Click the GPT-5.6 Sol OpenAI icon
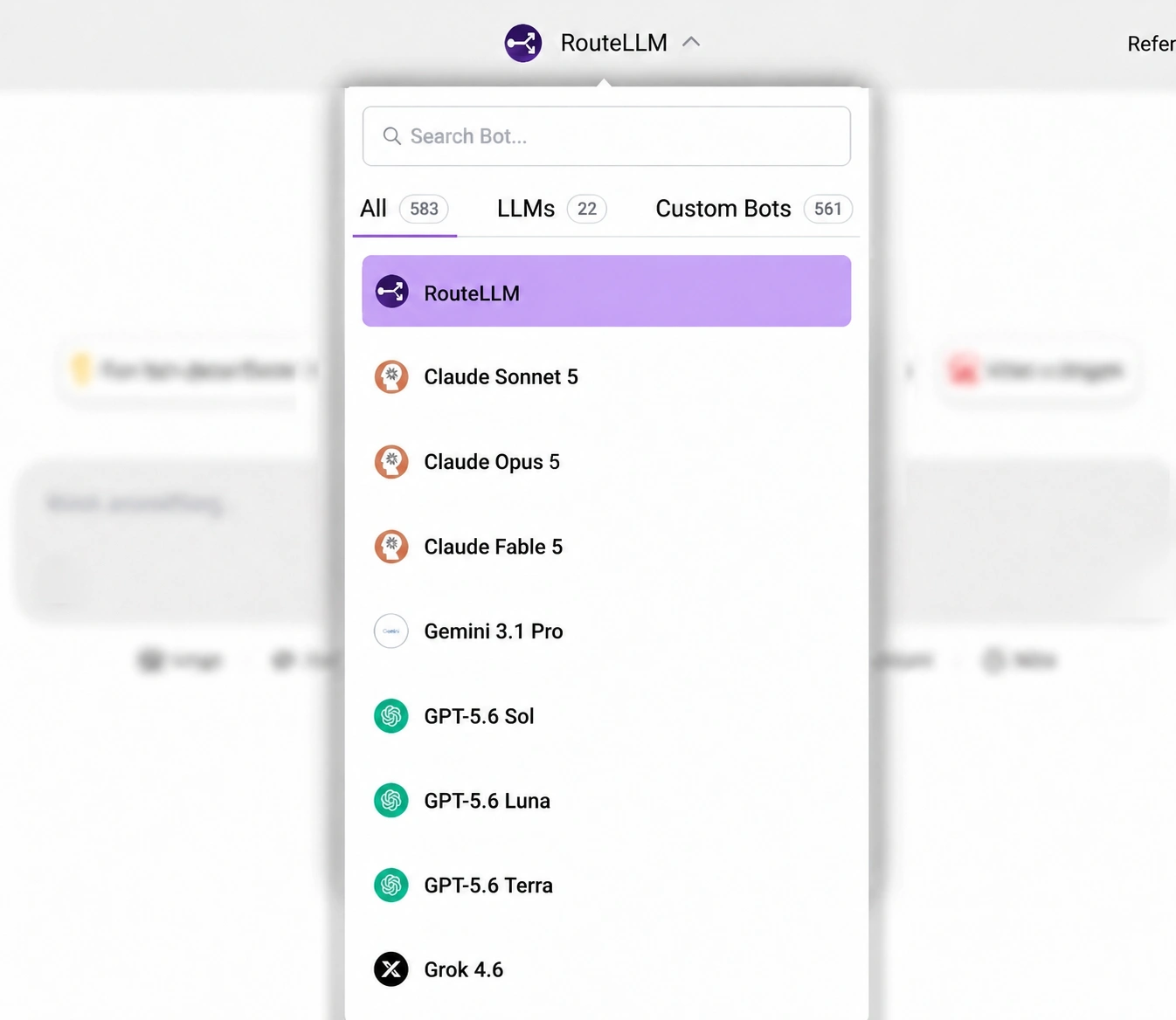This screenshot has height=1020, width=1176. 391,716
